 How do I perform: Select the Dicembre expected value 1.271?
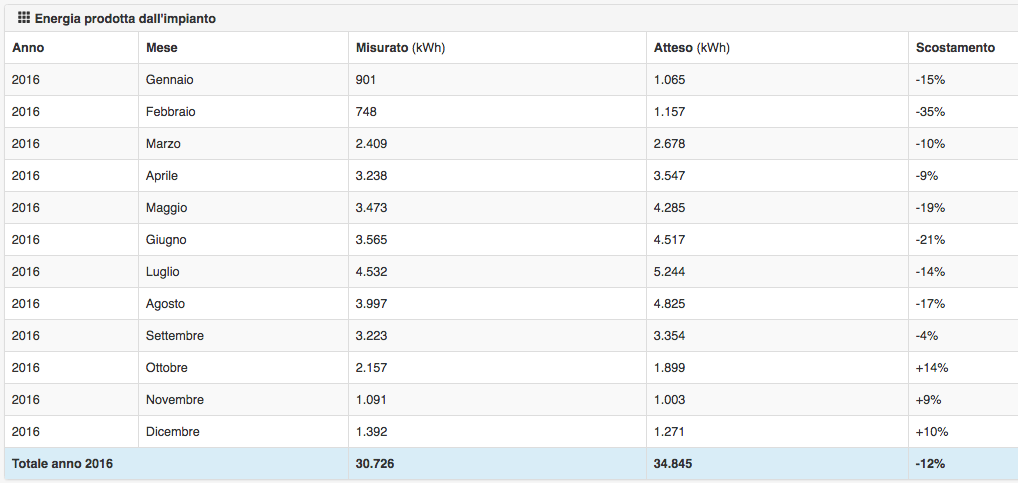(x=669, y=431)
